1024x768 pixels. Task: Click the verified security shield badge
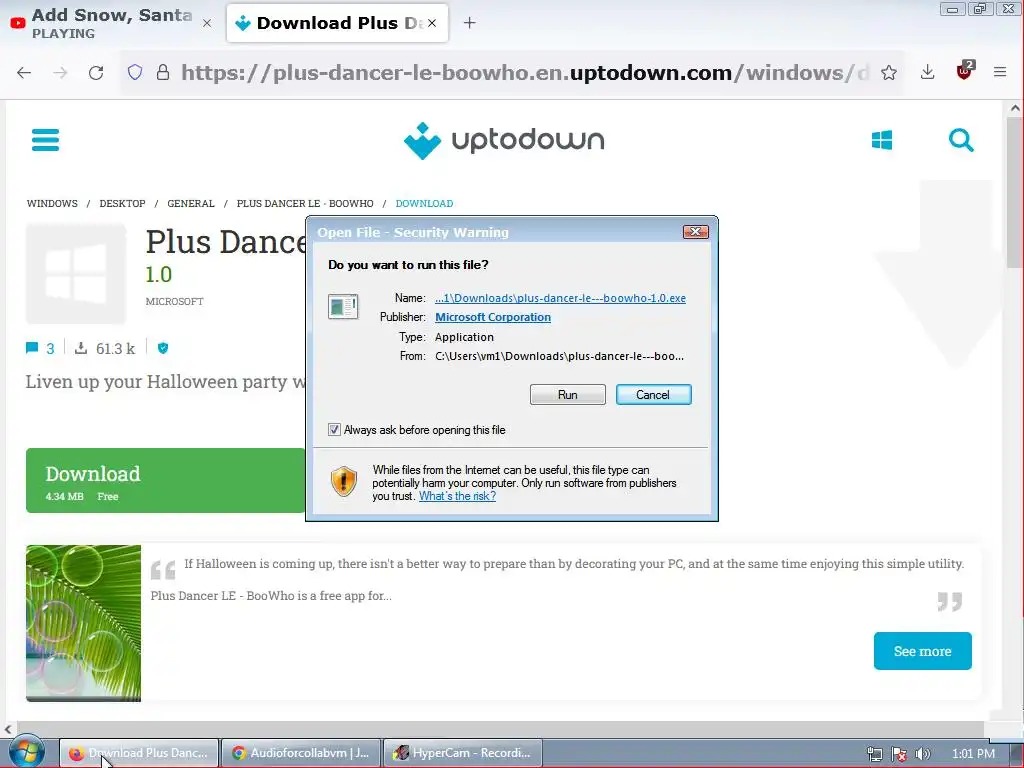163,348
